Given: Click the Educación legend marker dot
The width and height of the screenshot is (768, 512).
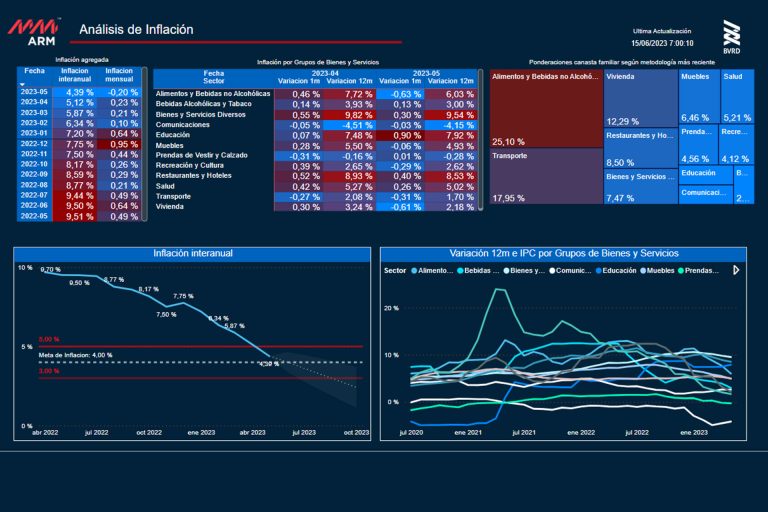Looking at the screenshot, I should point(599,270).
